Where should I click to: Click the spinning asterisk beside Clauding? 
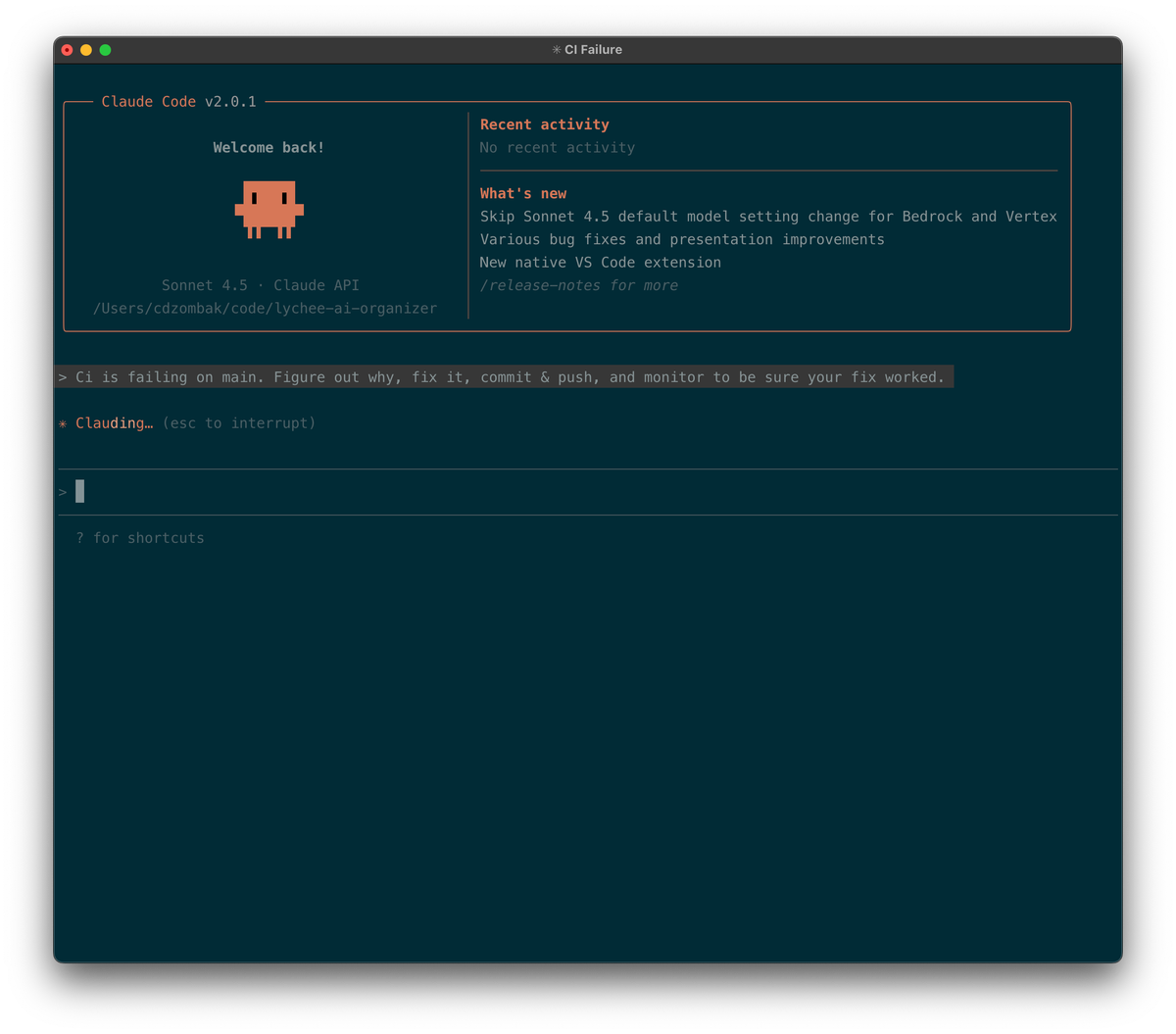point(63,423)
